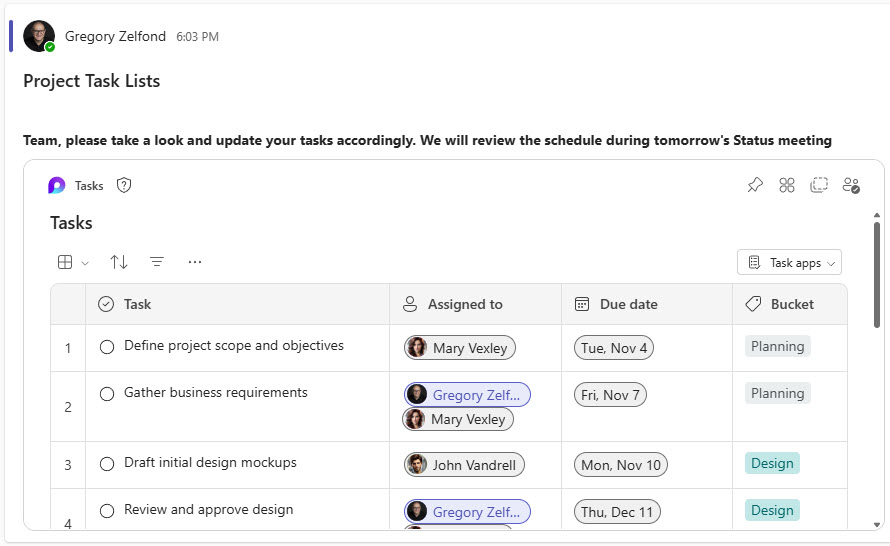This screenshot has height=546, width=890.
Task: Open Gregory Zelfond's profile name link
Action: (115, 36)
